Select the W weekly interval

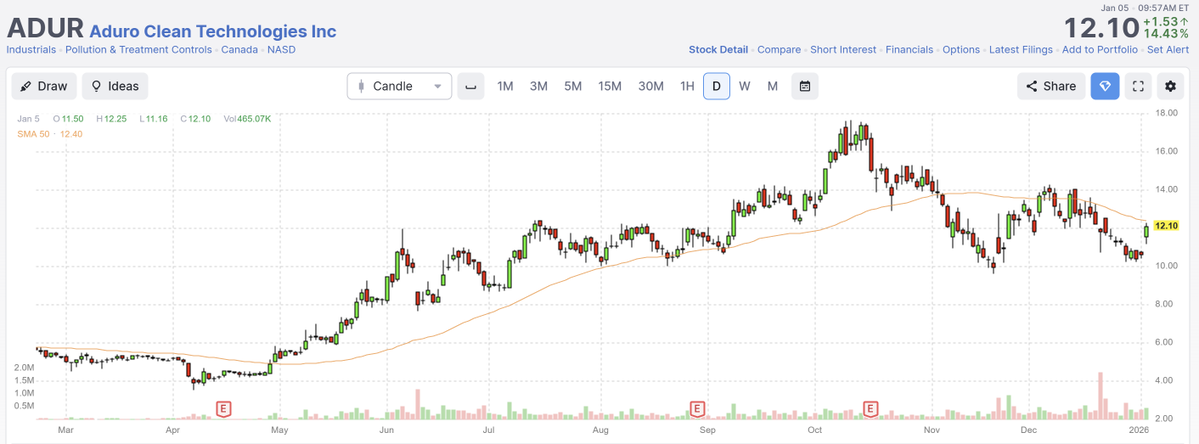pos(745,86)
